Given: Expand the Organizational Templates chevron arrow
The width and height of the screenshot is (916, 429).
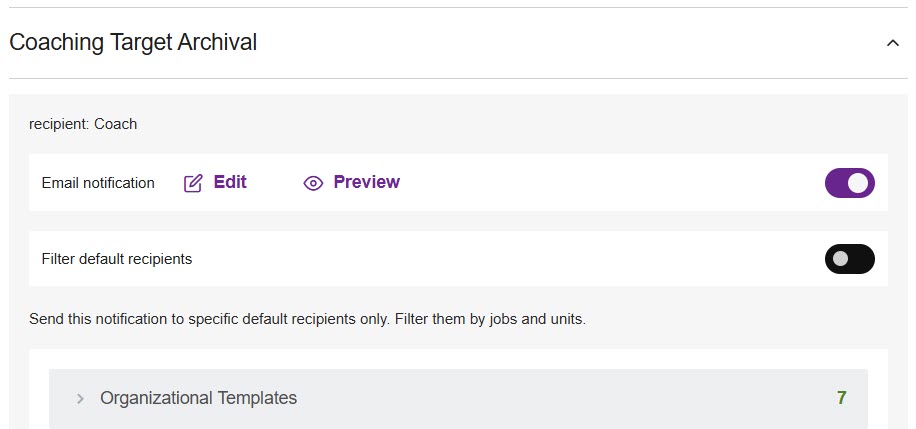Looking at the screenshot, I should (x=80, y=399).
